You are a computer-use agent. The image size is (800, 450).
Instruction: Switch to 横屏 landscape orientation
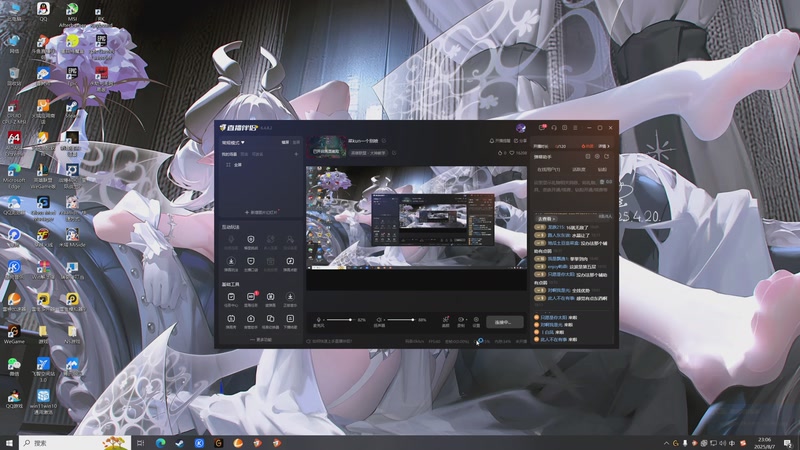coord(285,142)
